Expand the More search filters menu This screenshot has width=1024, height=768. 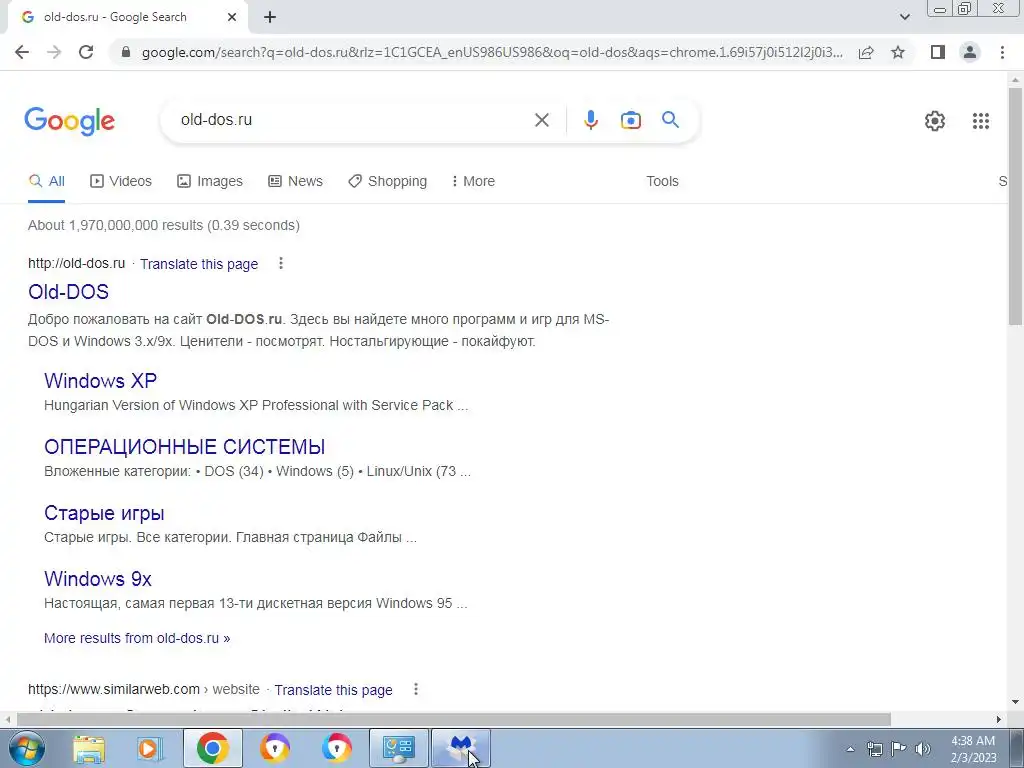click(473, 182)
